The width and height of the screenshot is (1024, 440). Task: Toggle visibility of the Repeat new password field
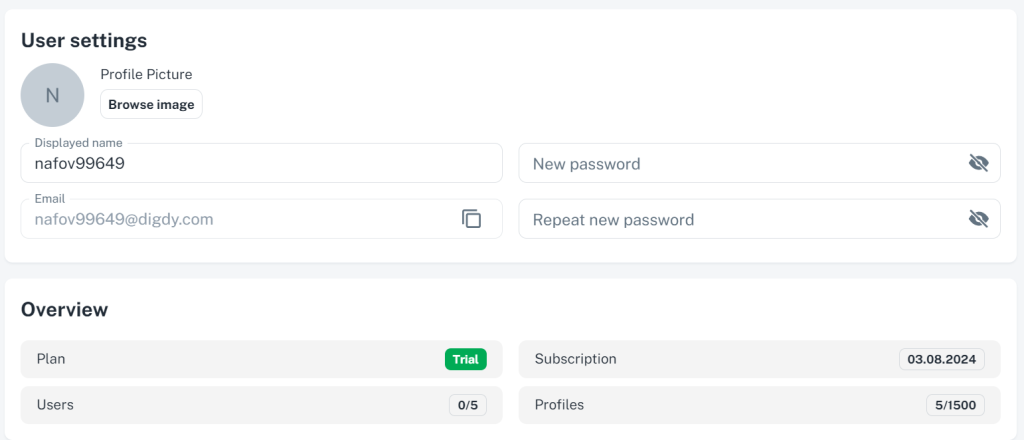(978, 219)
